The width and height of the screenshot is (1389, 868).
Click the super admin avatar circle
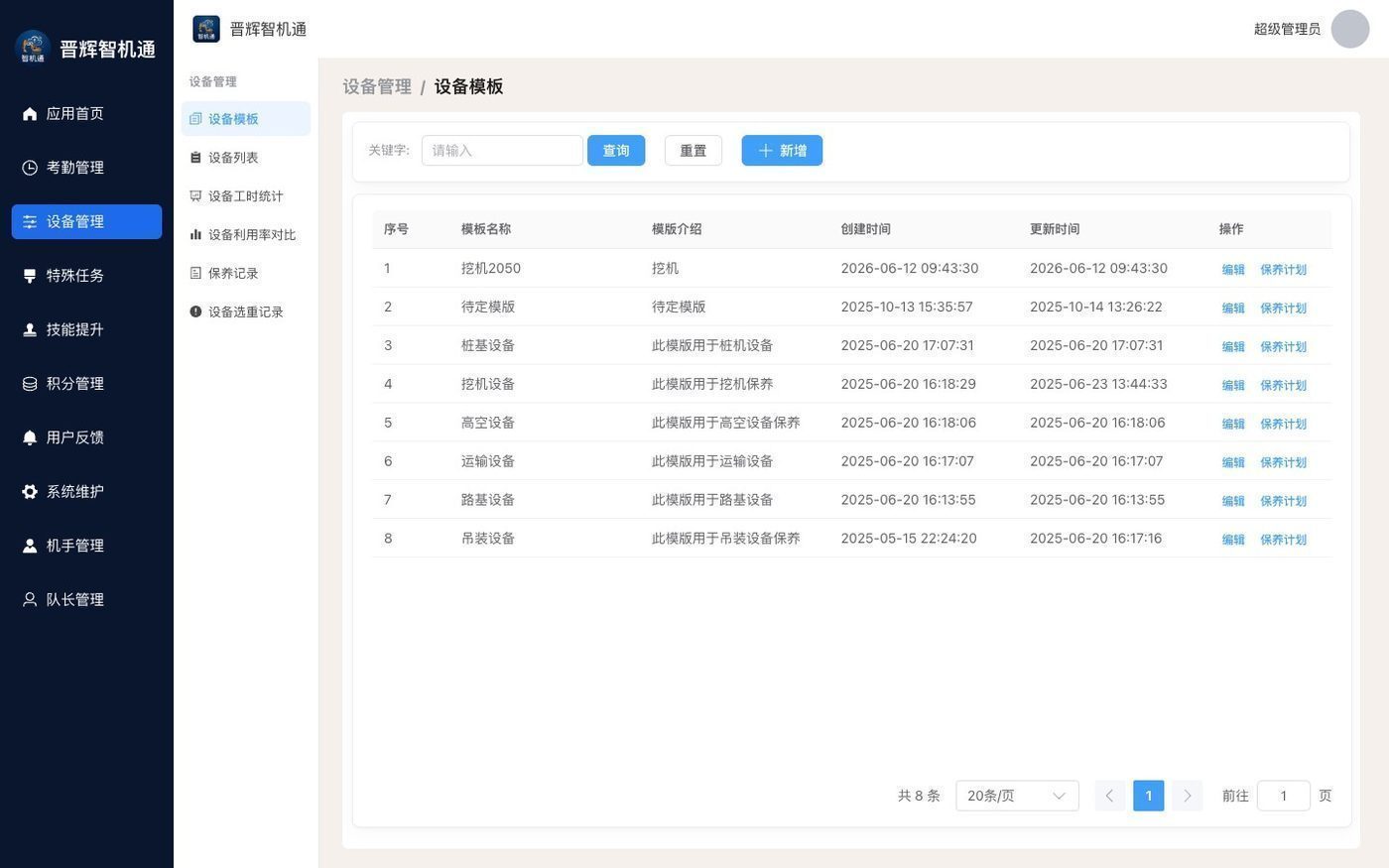coord(1349,29)
